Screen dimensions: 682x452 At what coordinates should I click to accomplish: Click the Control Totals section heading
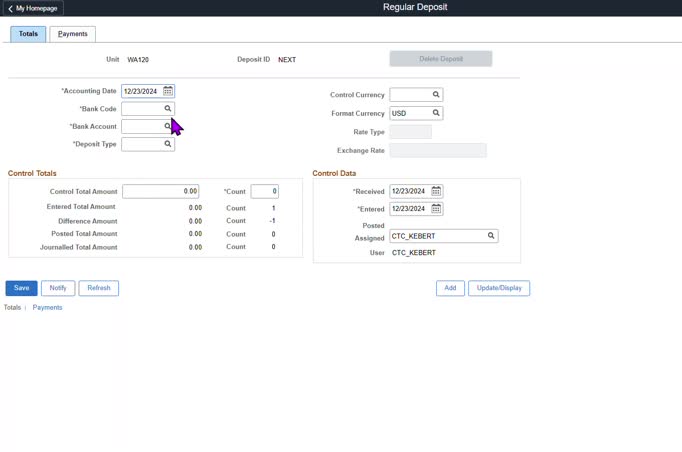pos(32,173)
